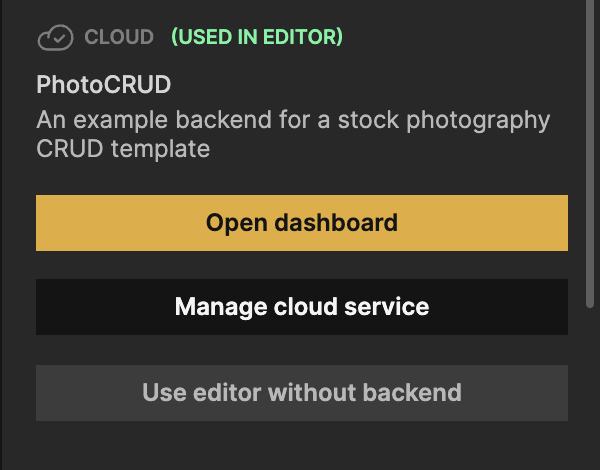Viewport: 600px width, 470px height.
Task: Select the PhotoCRUD backend title
Action: (104, 85)
